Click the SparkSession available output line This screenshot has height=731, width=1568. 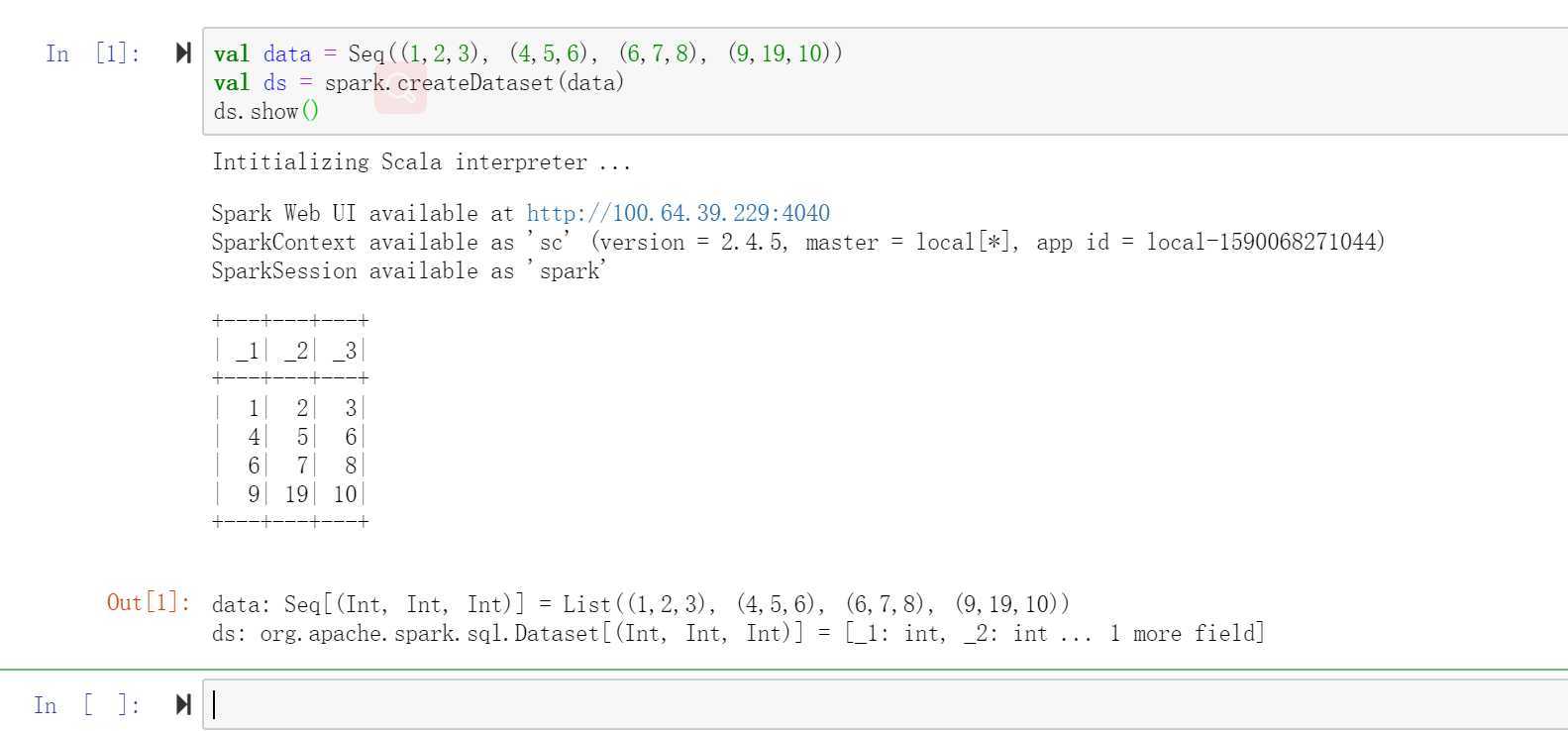pos(408,270)
